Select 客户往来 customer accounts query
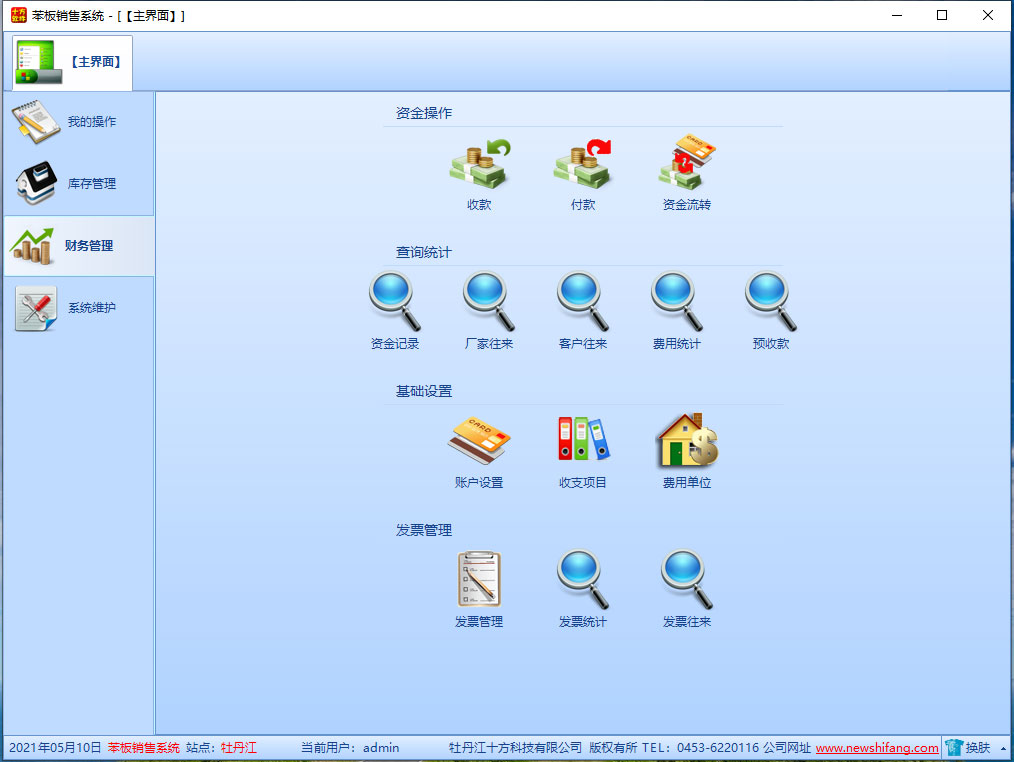 583,303
